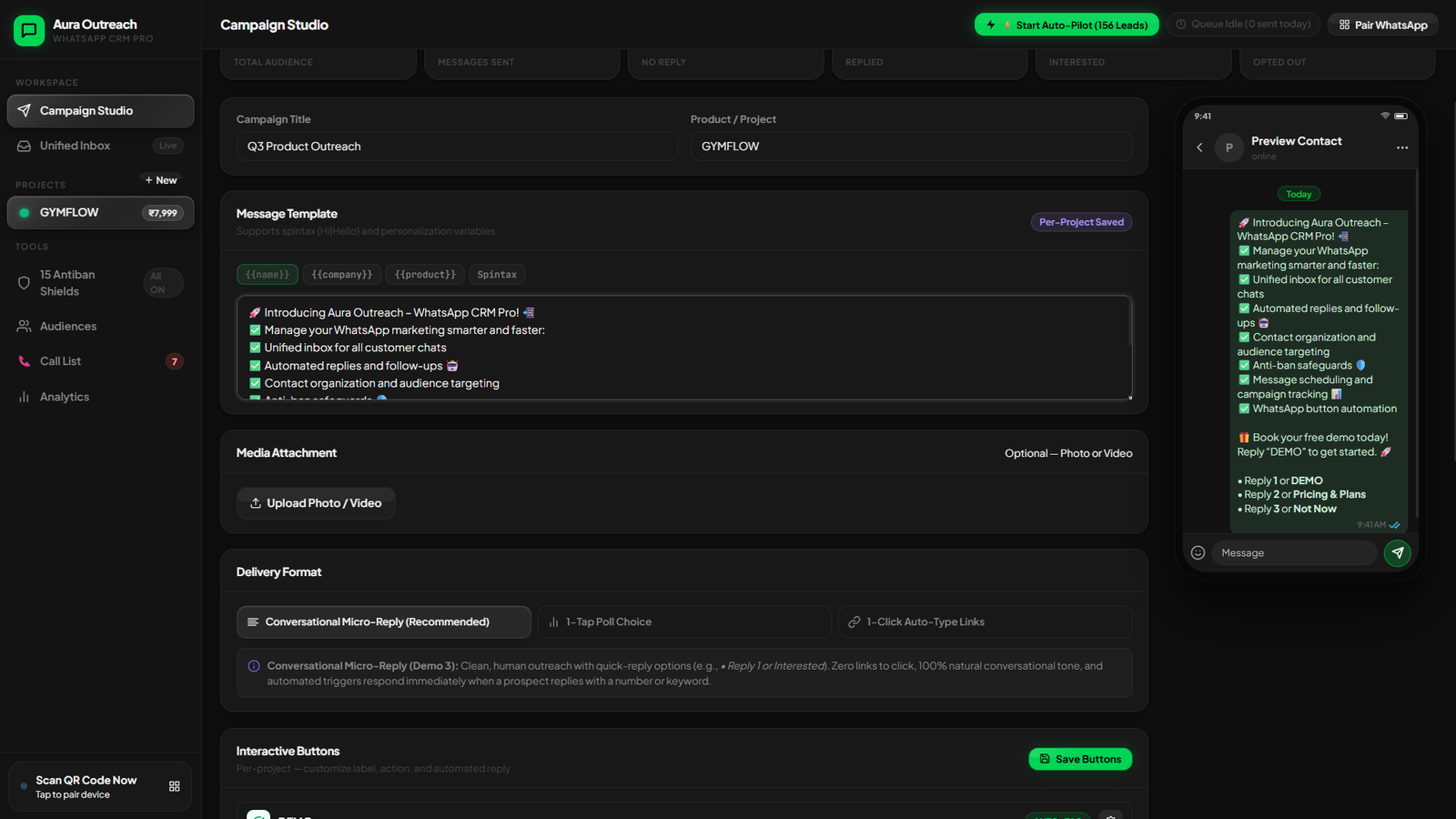Click the Spintax chip
The height and width of the screenshot is (819, 1456).
pos(497,275)
